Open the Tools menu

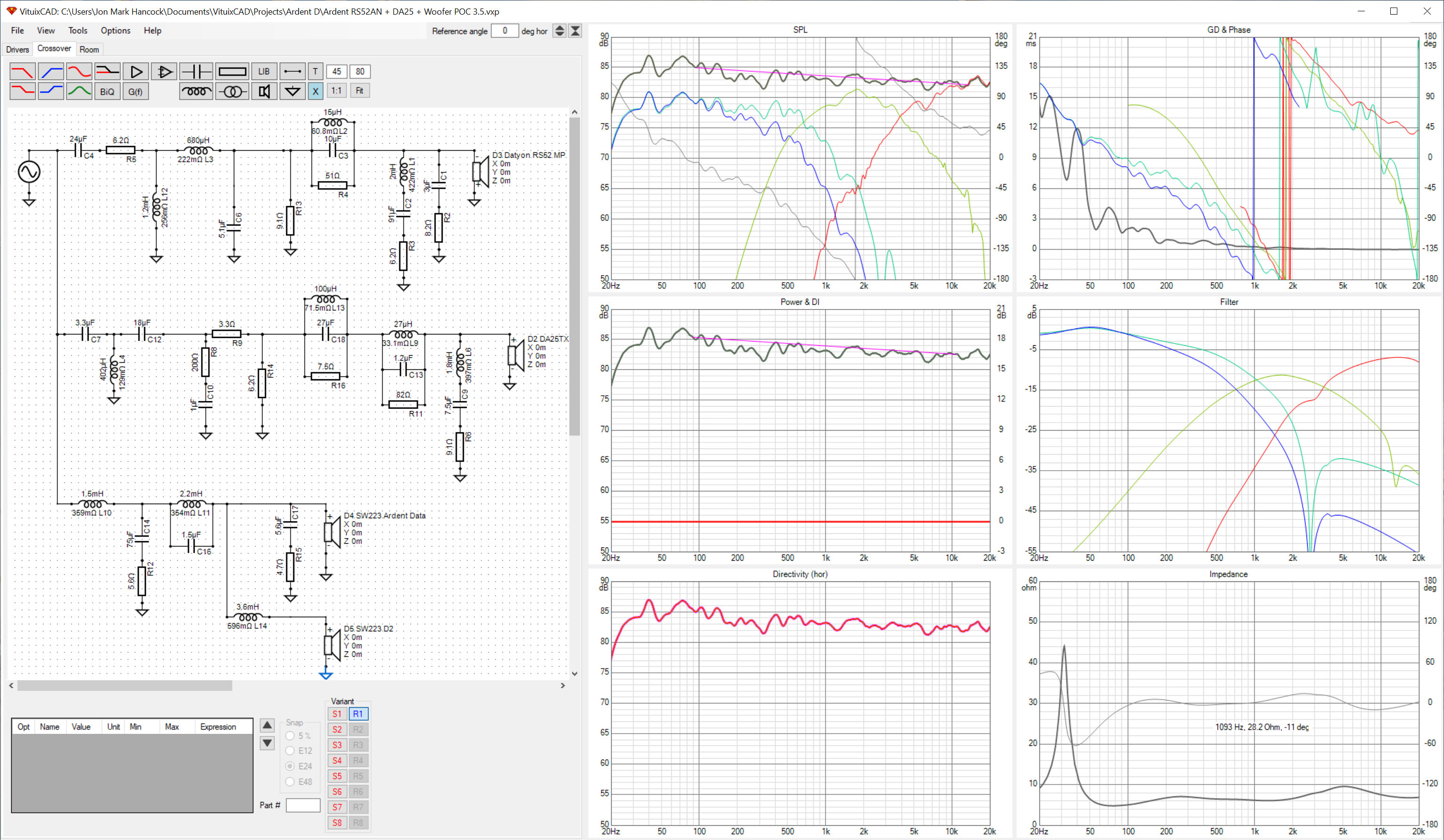click(78, 30)
